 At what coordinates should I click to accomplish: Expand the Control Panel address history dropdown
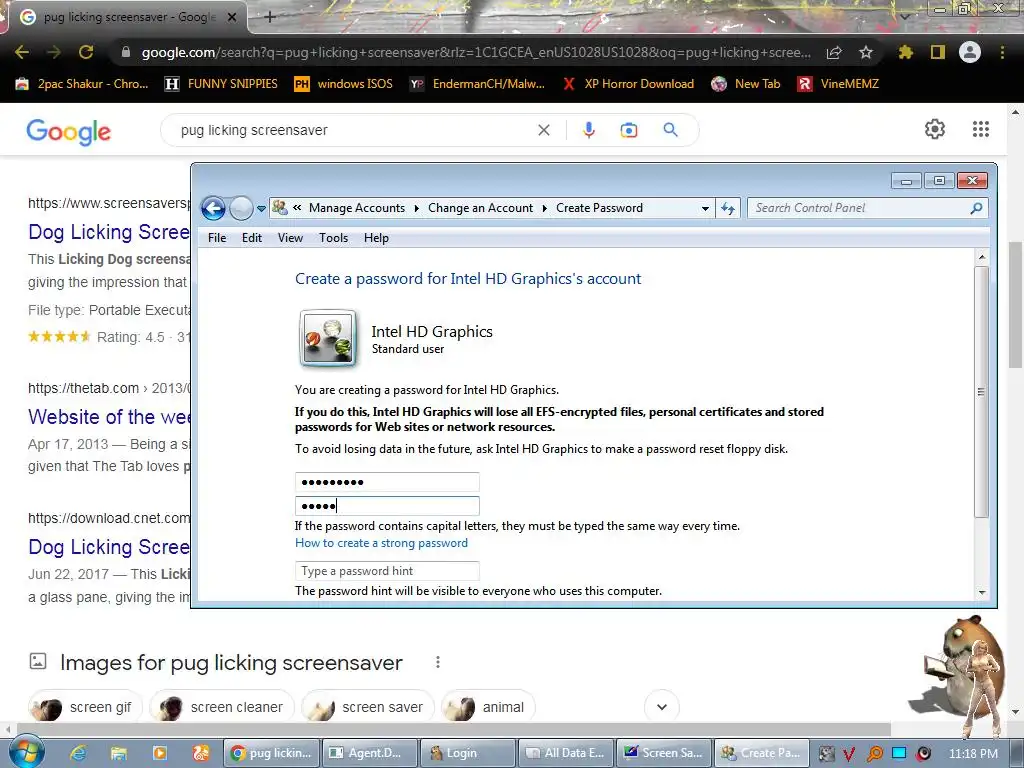(705, 209)
